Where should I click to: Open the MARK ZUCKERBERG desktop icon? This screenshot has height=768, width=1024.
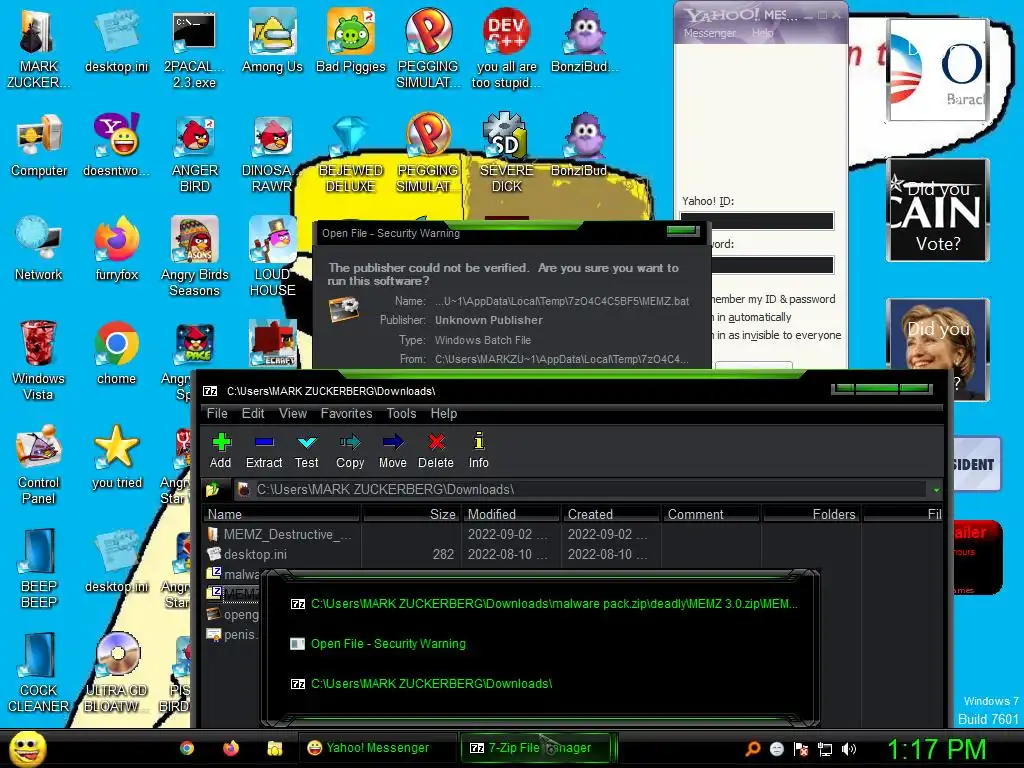[39, 49]
